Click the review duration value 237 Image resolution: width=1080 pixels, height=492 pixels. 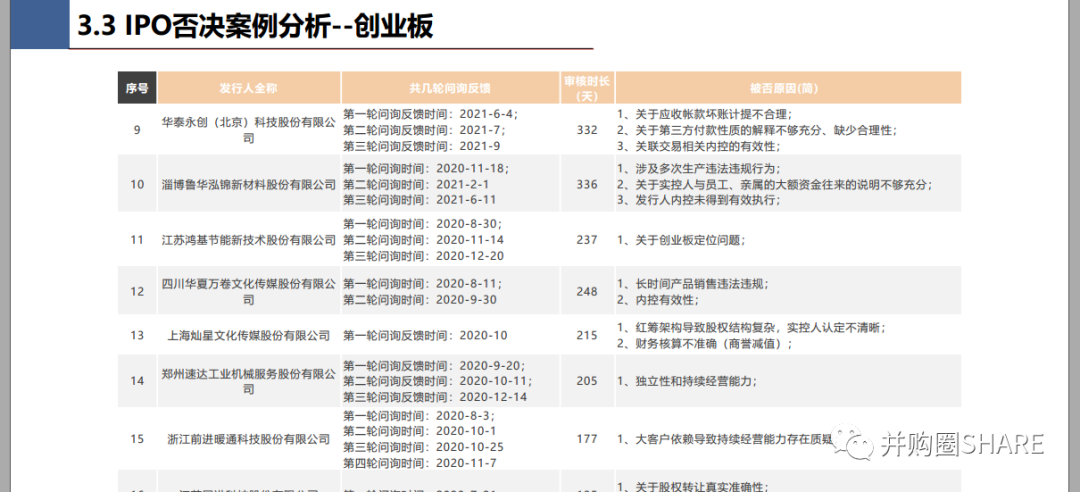(587, 240)
